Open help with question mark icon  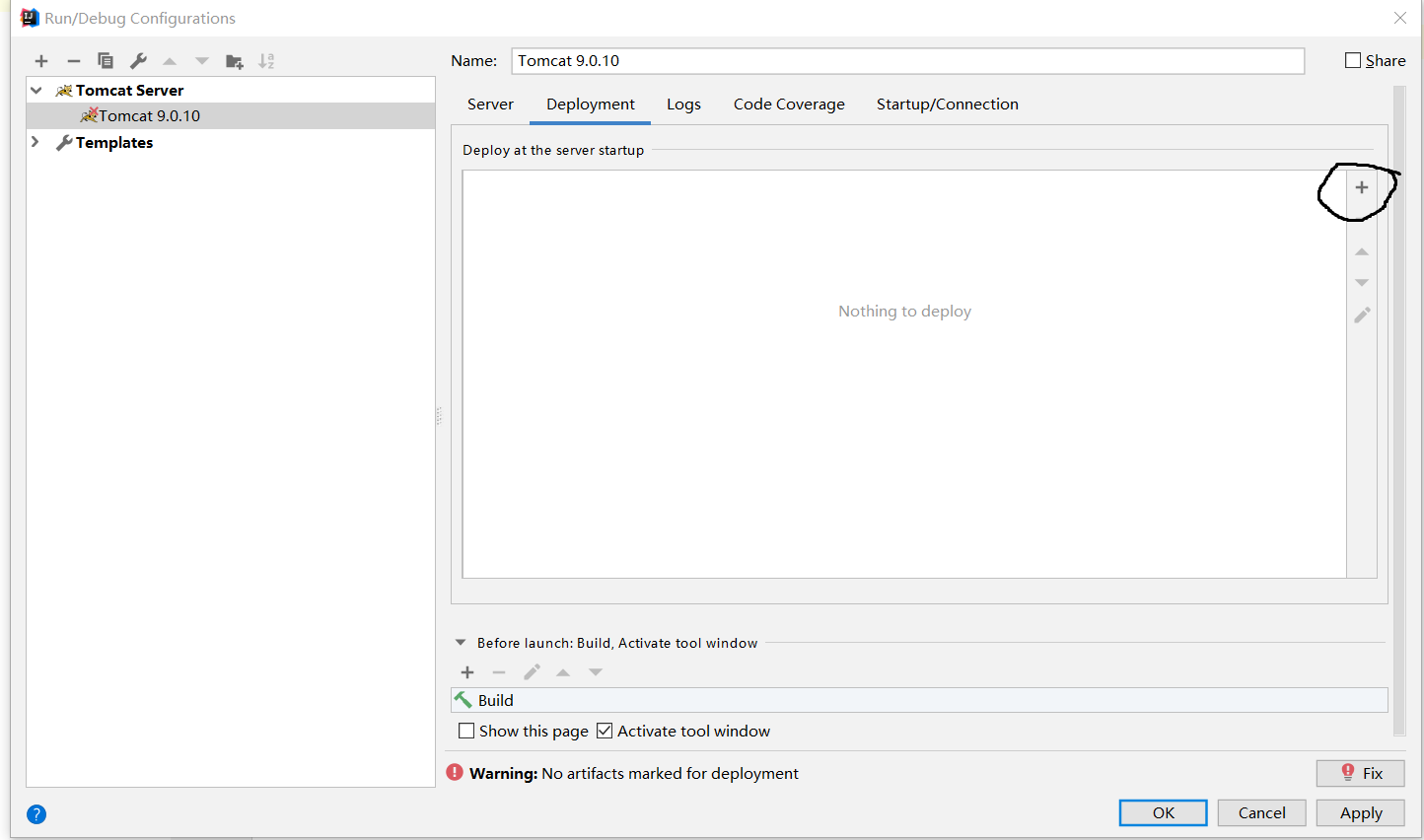tap(36, 814)
